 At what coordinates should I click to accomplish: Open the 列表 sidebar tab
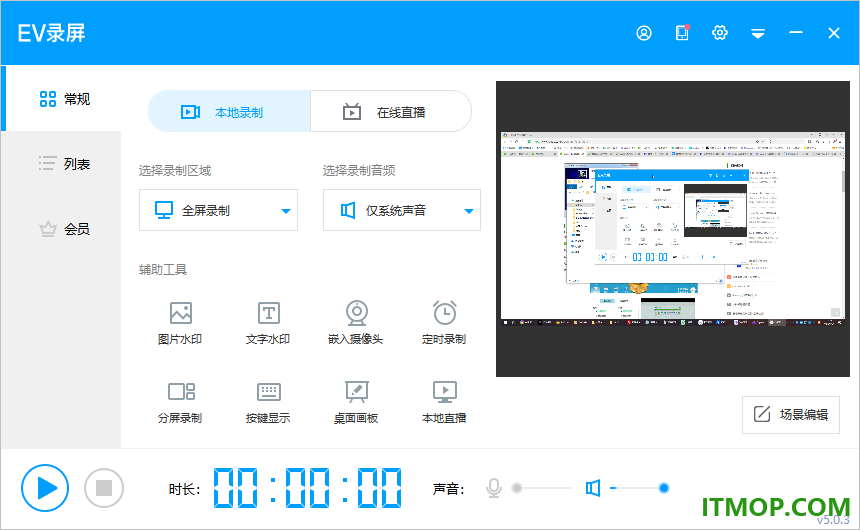(64, 163)
